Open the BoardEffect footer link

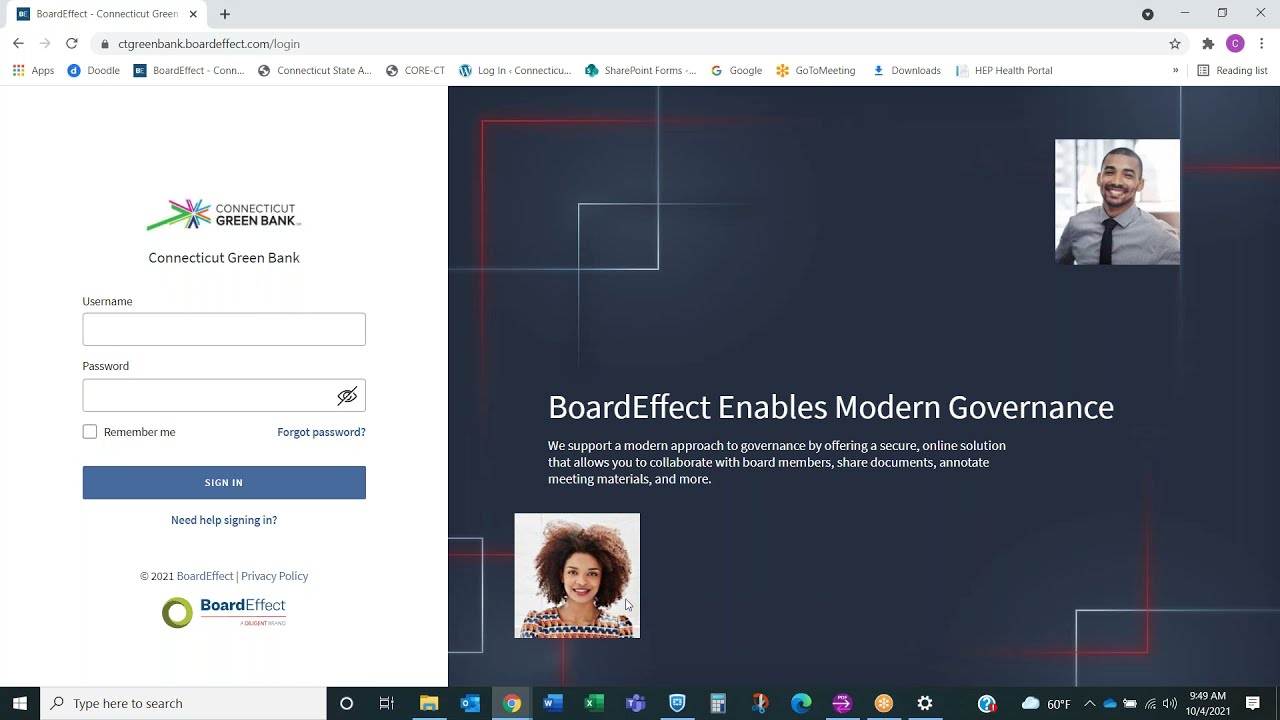coord(205,576)
